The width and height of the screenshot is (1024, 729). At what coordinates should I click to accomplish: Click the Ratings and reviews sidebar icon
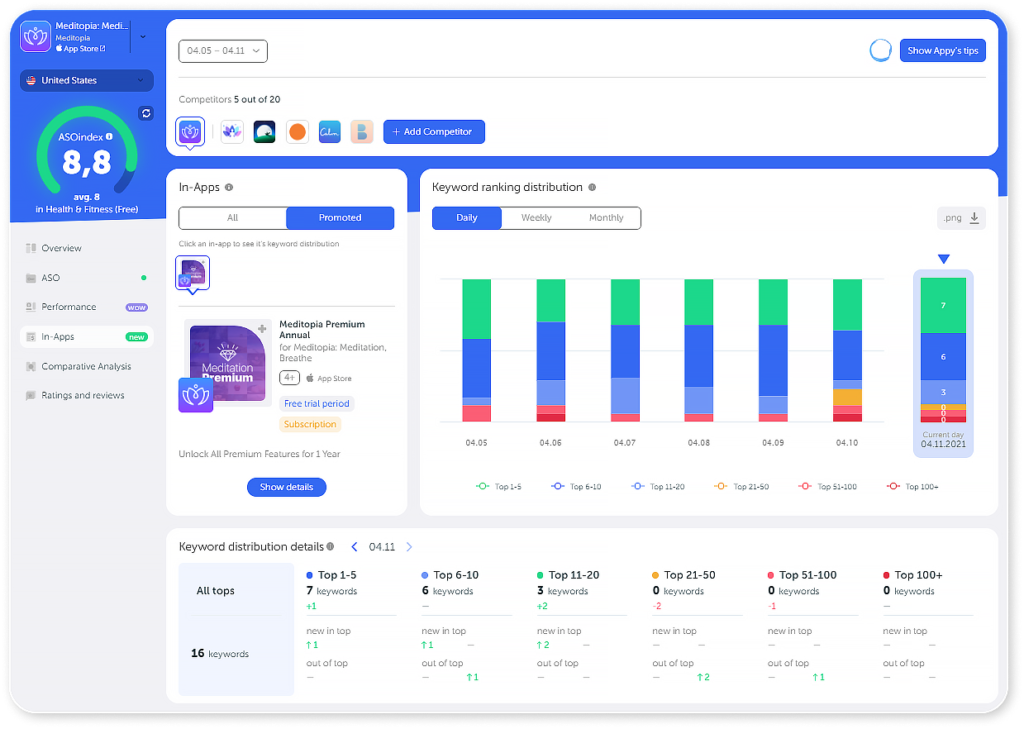click(31, 396)
